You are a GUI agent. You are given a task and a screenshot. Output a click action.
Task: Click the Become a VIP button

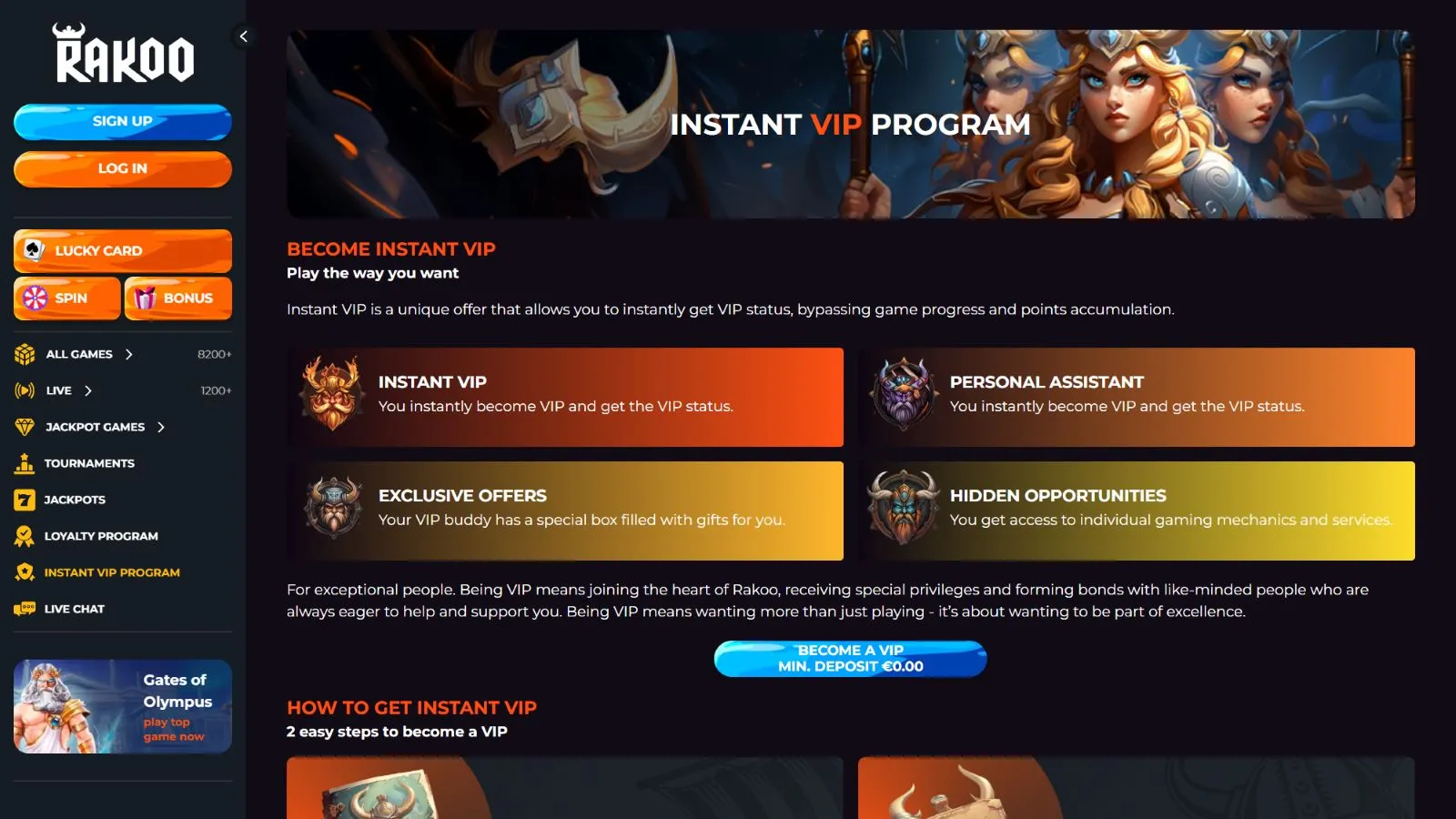tap(851, 658)
